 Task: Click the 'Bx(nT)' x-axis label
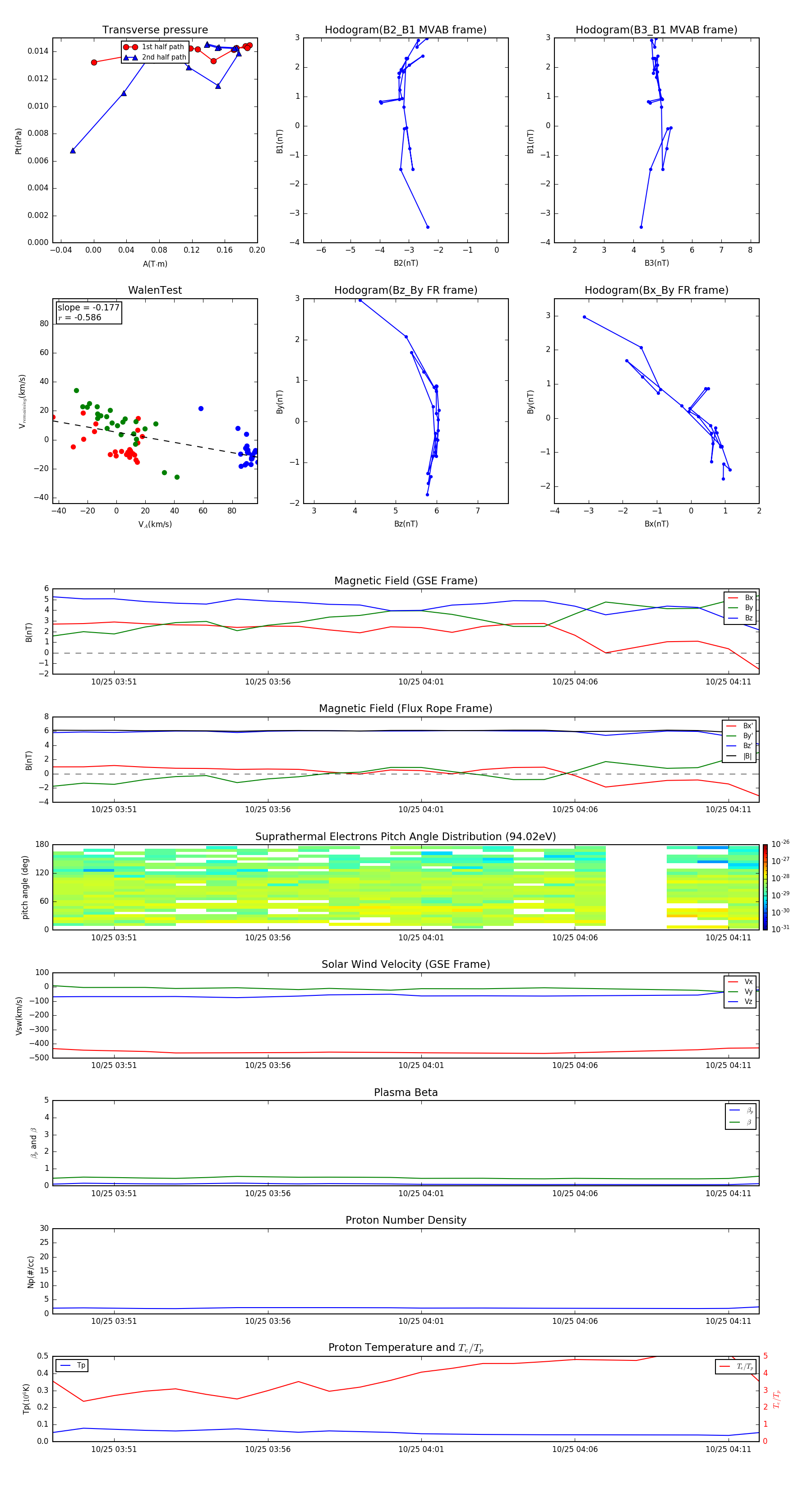tap(656, 524)
